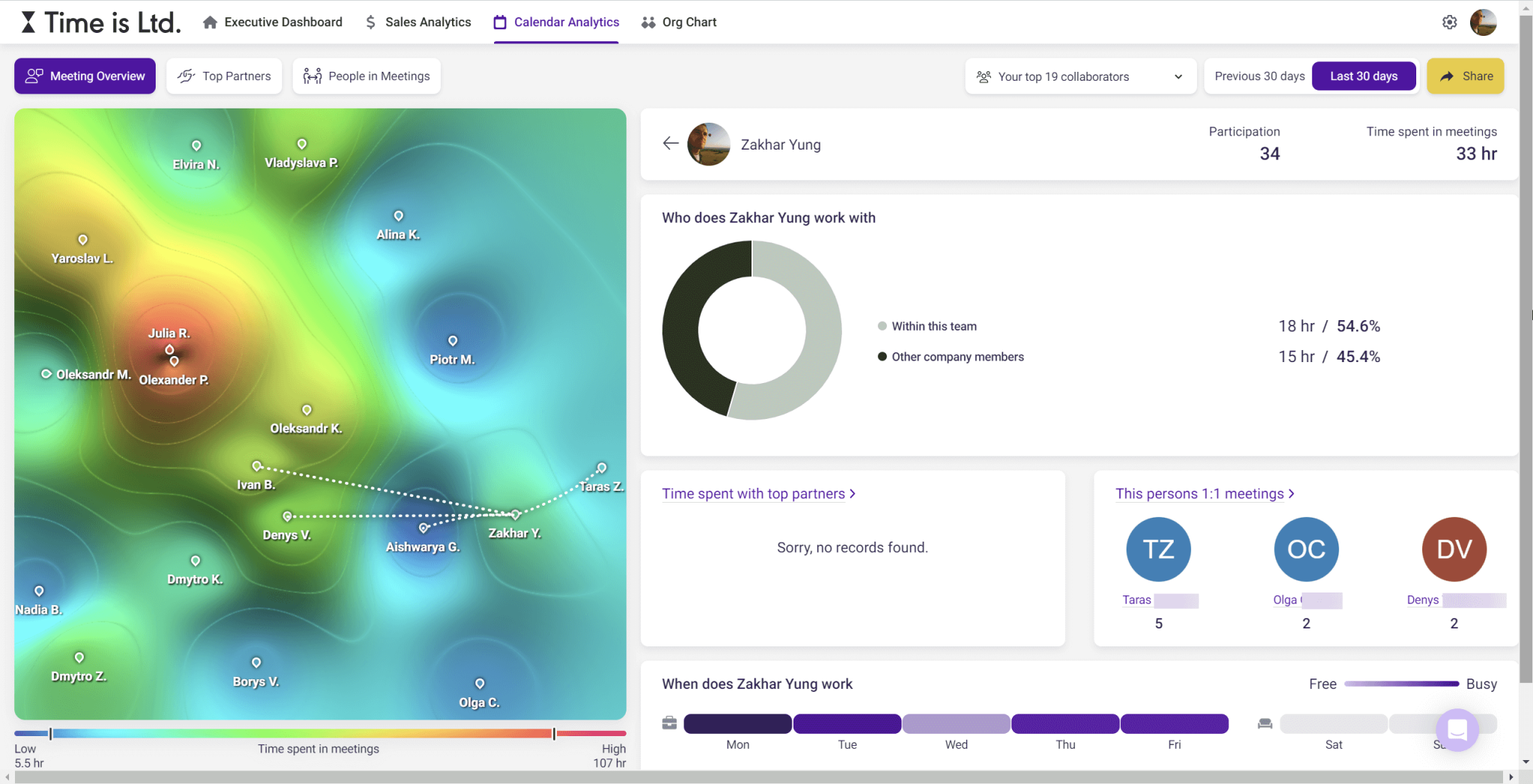Click the DV avatar for Denys

(x=1454, y=549)
